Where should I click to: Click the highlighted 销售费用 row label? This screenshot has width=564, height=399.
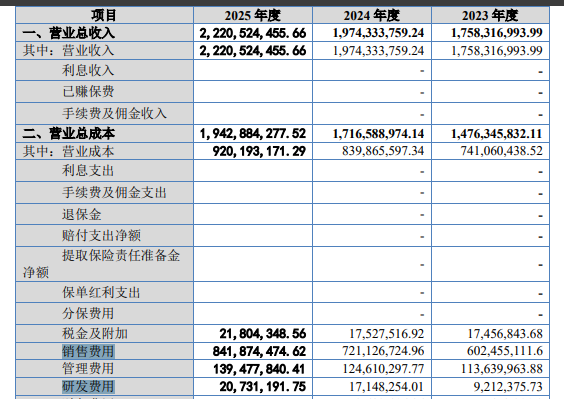tap(88, 351)
